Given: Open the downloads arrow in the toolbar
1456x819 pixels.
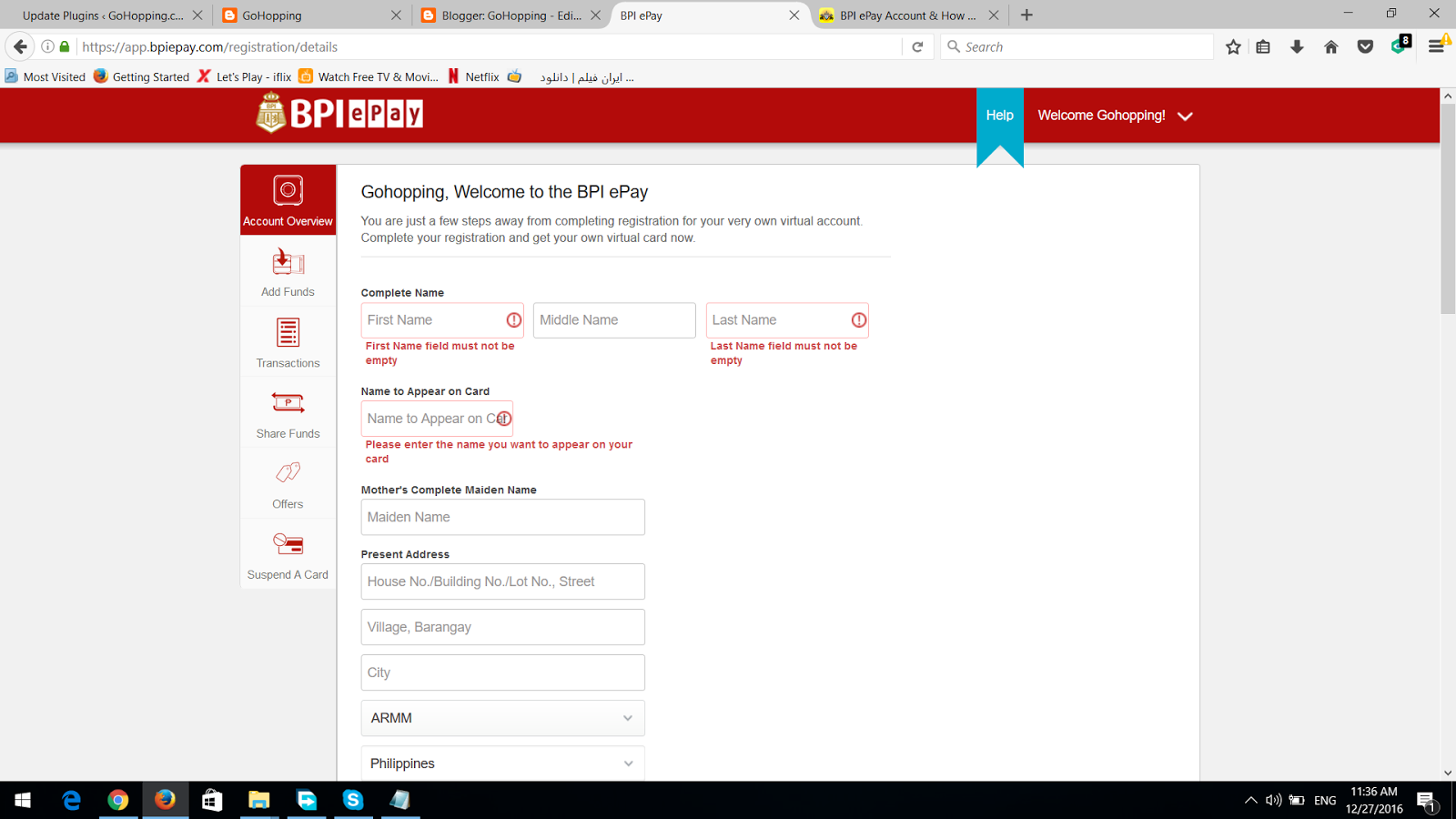Looking at the screenshot, I should [x=1297, y=46].
